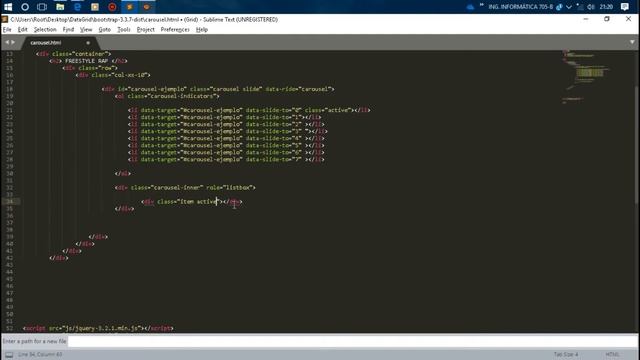
Task: Open the Tab Size 4 selector
Action: pos(566,354)
